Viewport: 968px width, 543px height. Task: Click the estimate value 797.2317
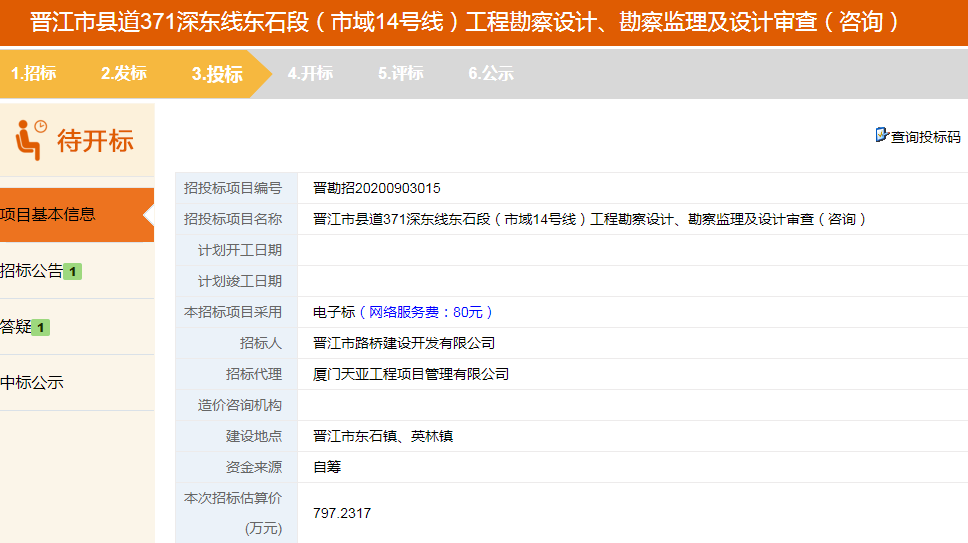[342, 513]
